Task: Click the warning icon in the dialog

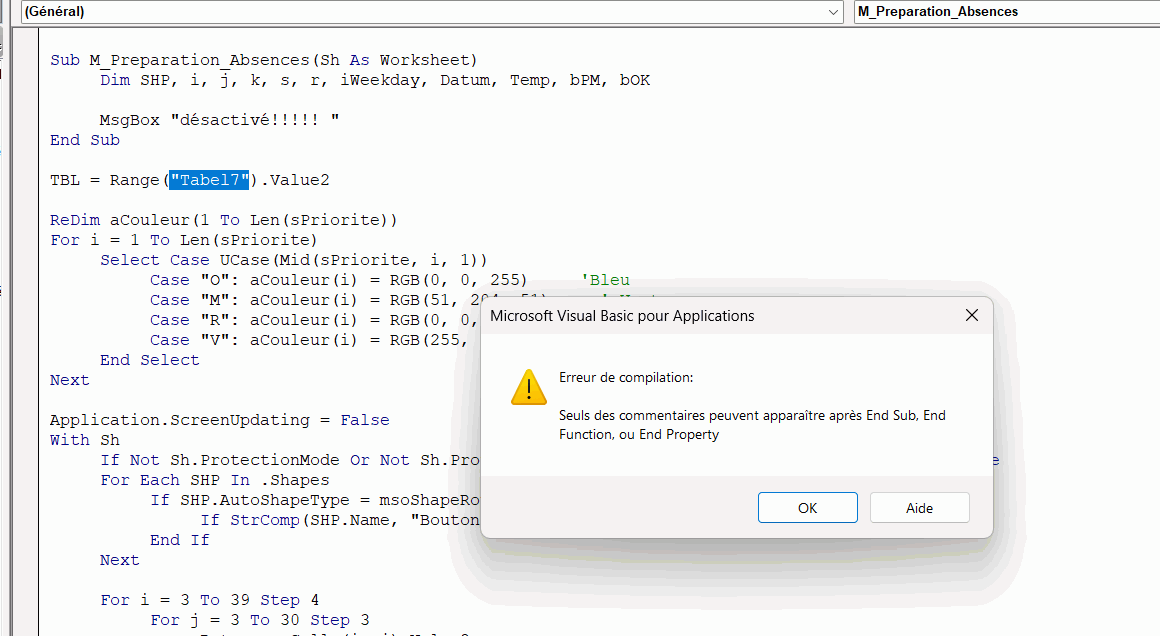Action: pyautogui.click(x=529, y=387)
